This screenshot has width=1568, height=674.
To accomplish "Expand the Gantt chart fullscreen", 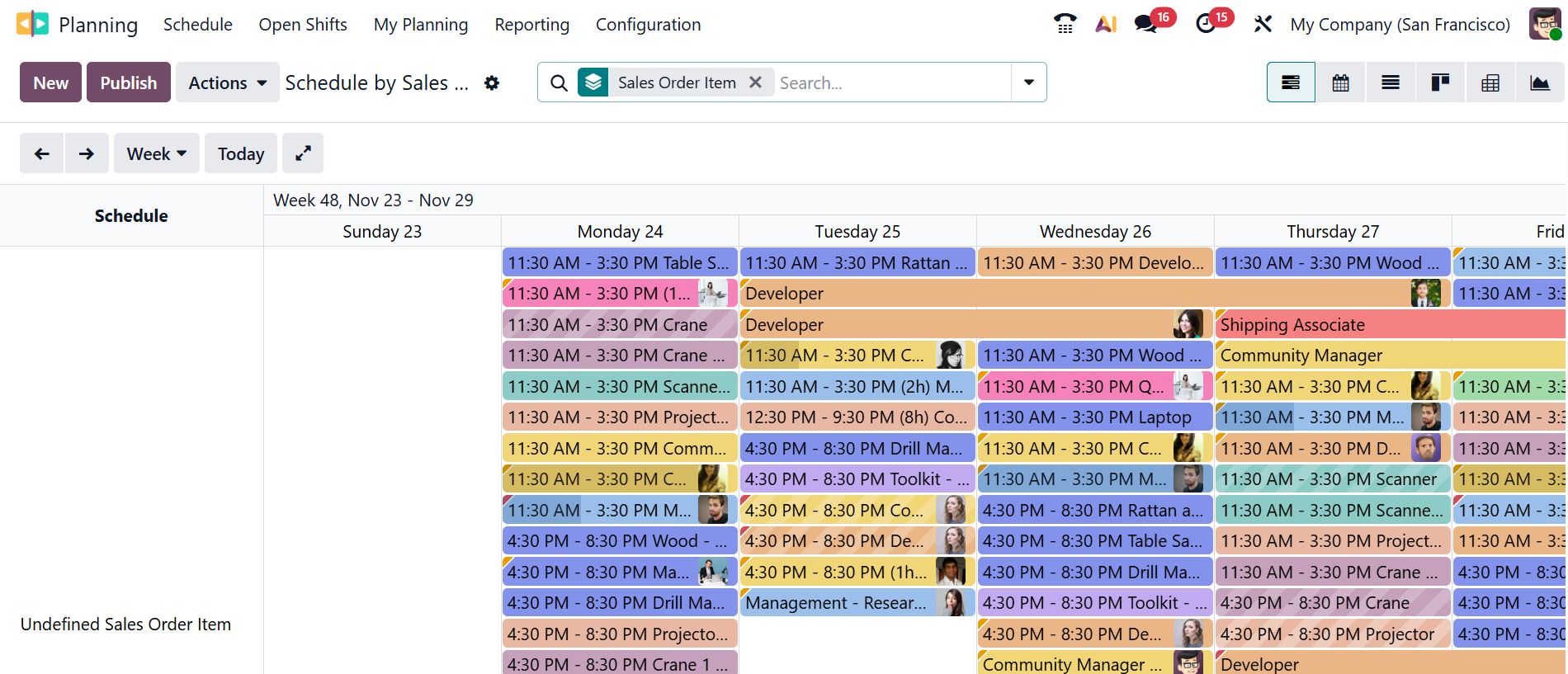I will pyautogui.click(x=303, y=153).
